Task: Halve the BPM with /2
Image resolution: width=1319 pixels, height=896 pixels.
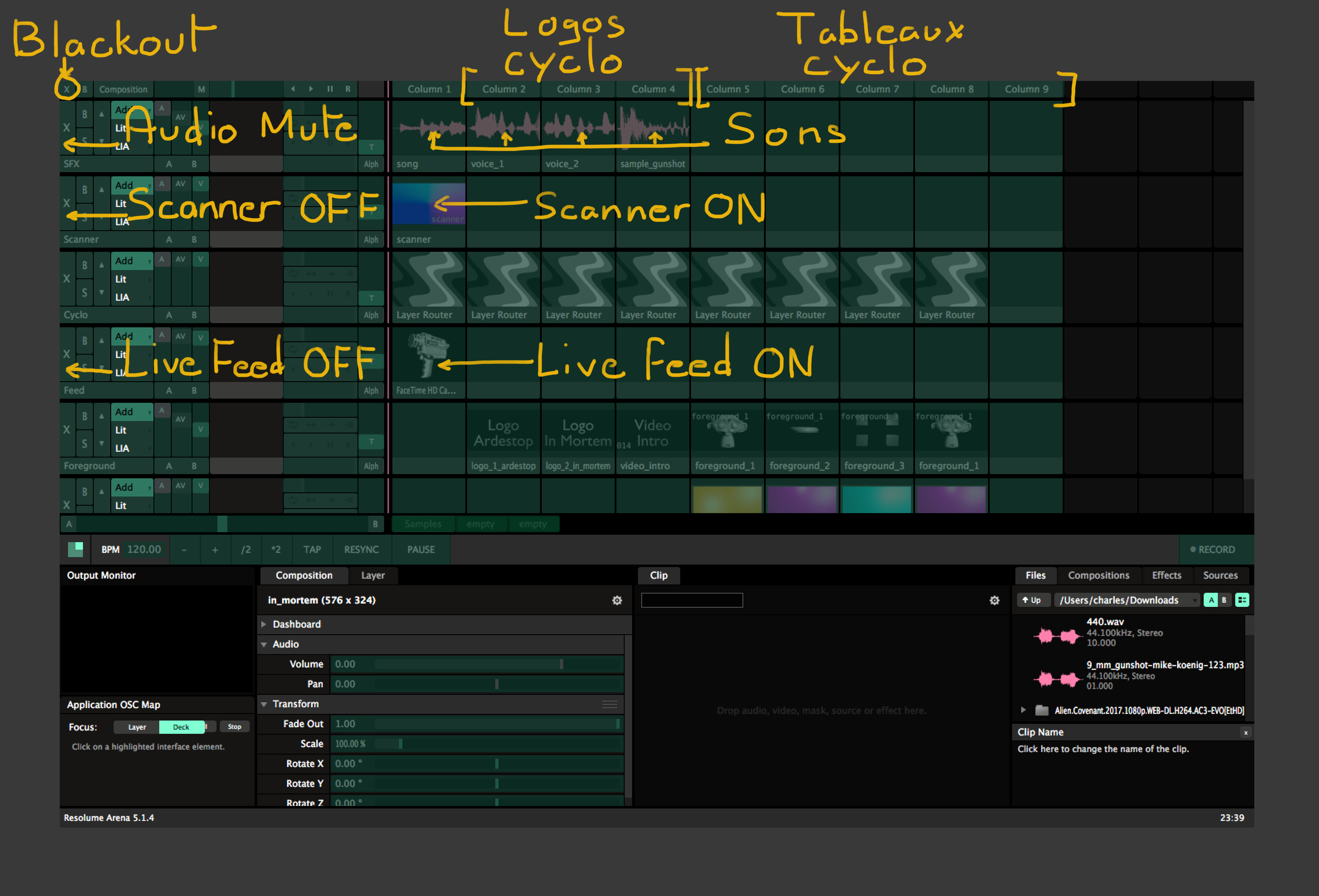Action: click(246, 549)
